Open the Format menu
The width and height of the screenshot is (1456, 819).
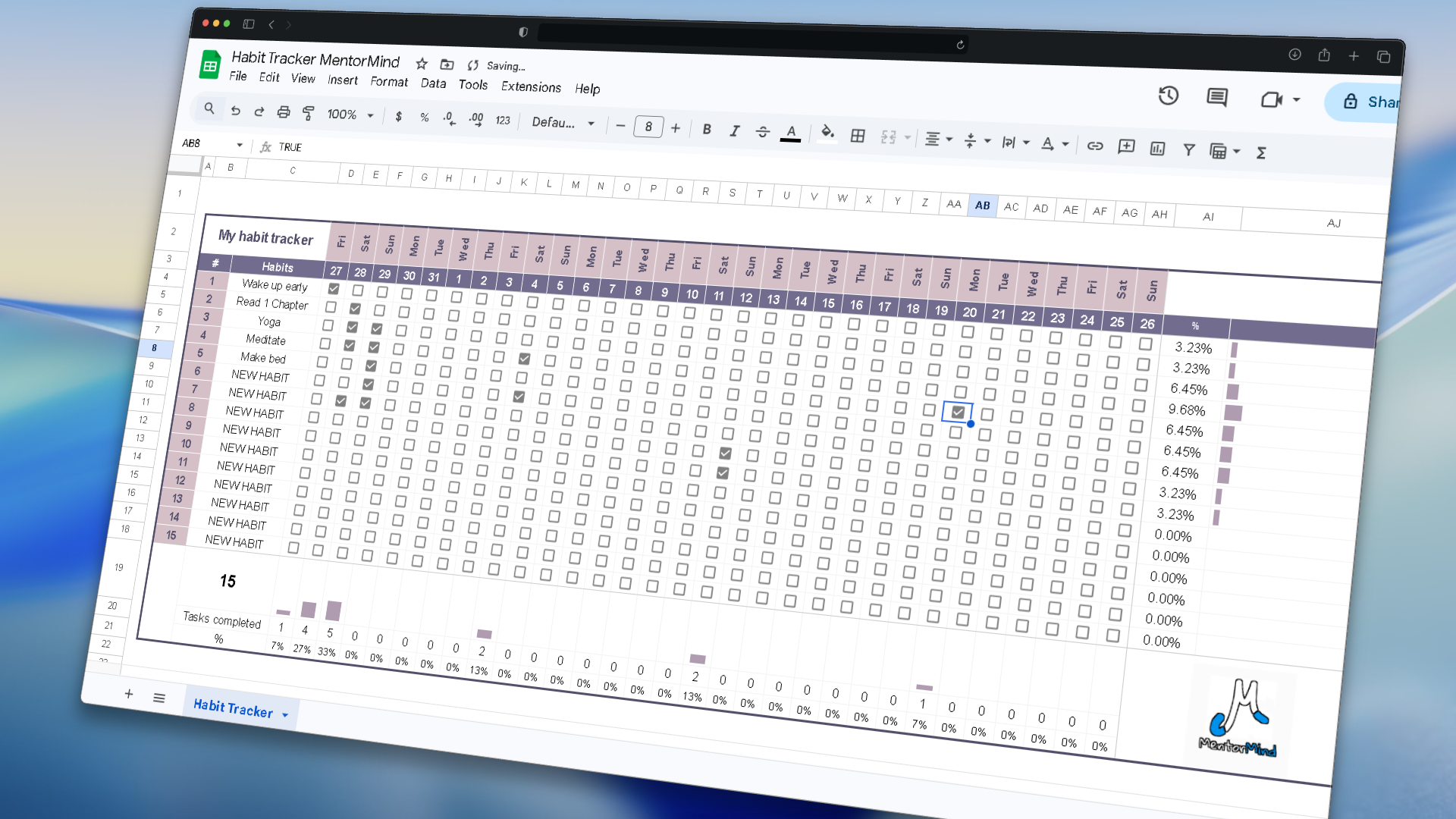pos(389,81)
